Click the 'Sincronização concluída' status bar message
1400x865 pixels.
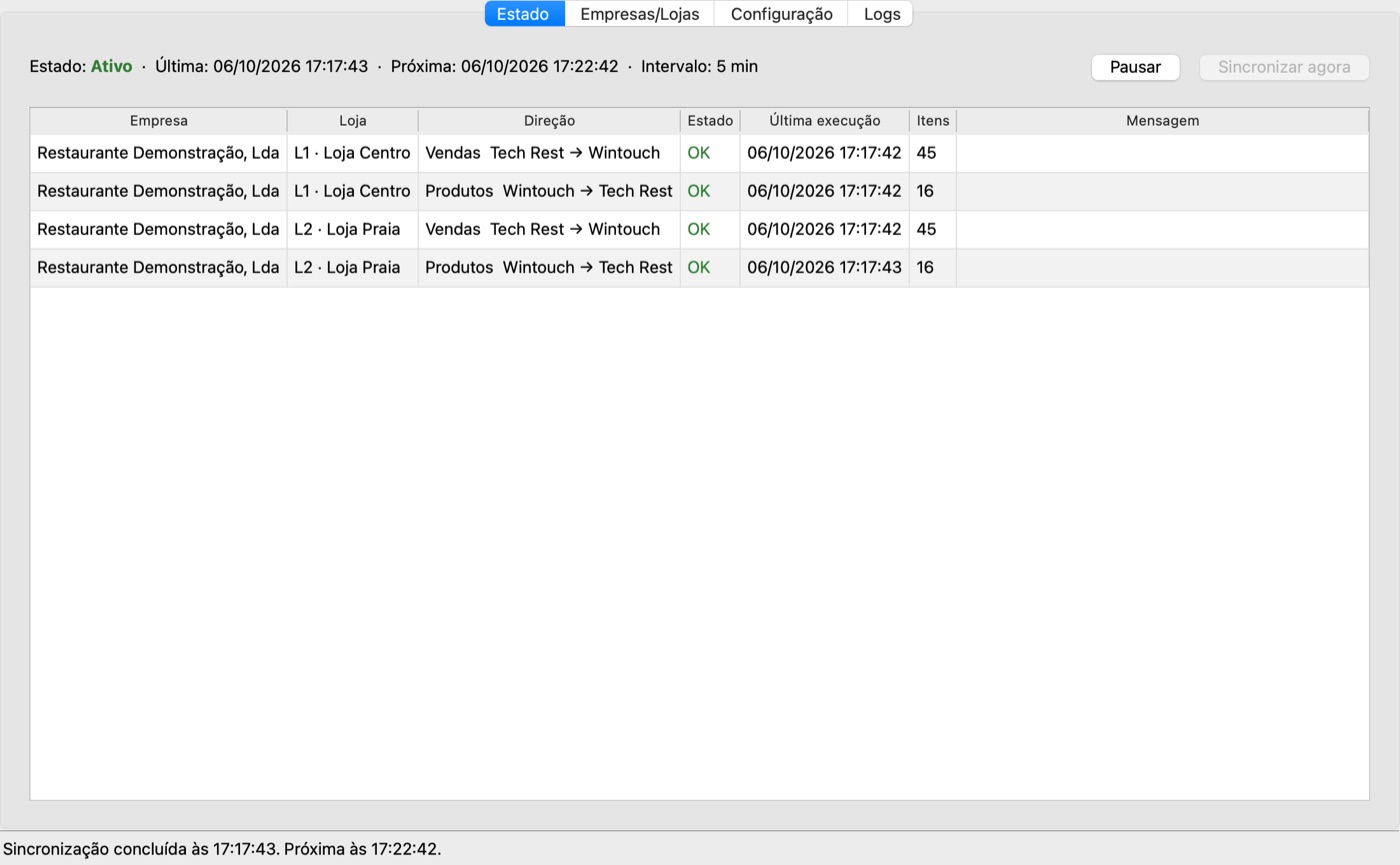pos(222,849)
